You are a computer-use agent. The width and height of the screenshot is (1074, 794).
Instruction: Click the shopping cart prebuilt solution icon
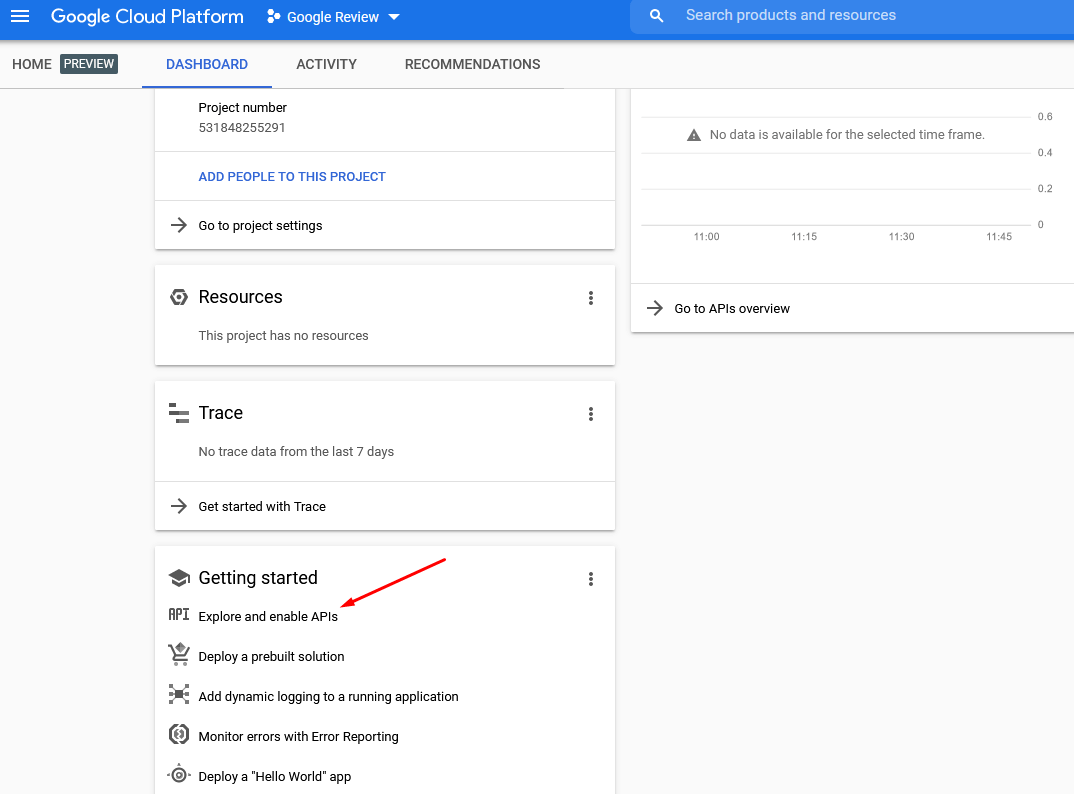tap(179, 654)
